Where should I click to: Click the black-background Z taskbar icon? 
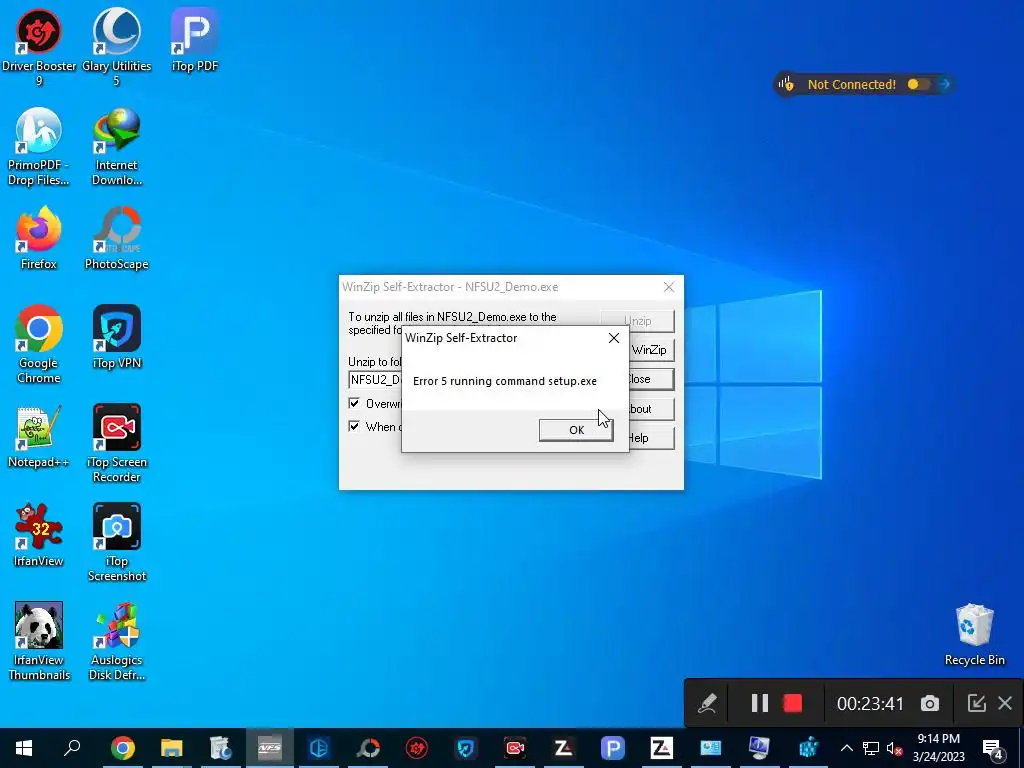(x=564, y=748)
